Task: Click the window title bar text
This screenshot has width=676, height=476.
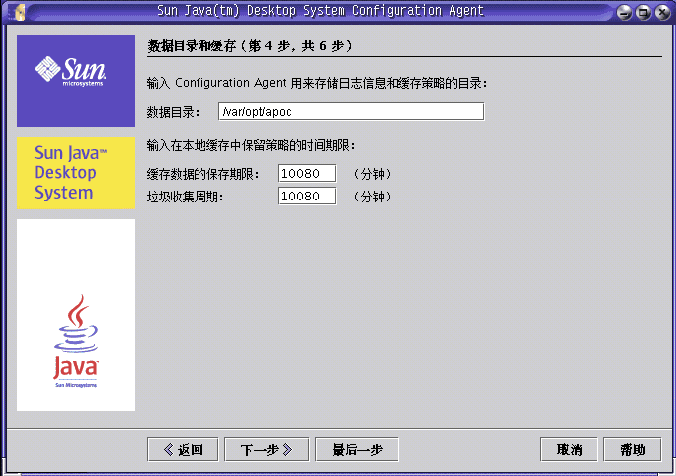Action: (320, 11)
